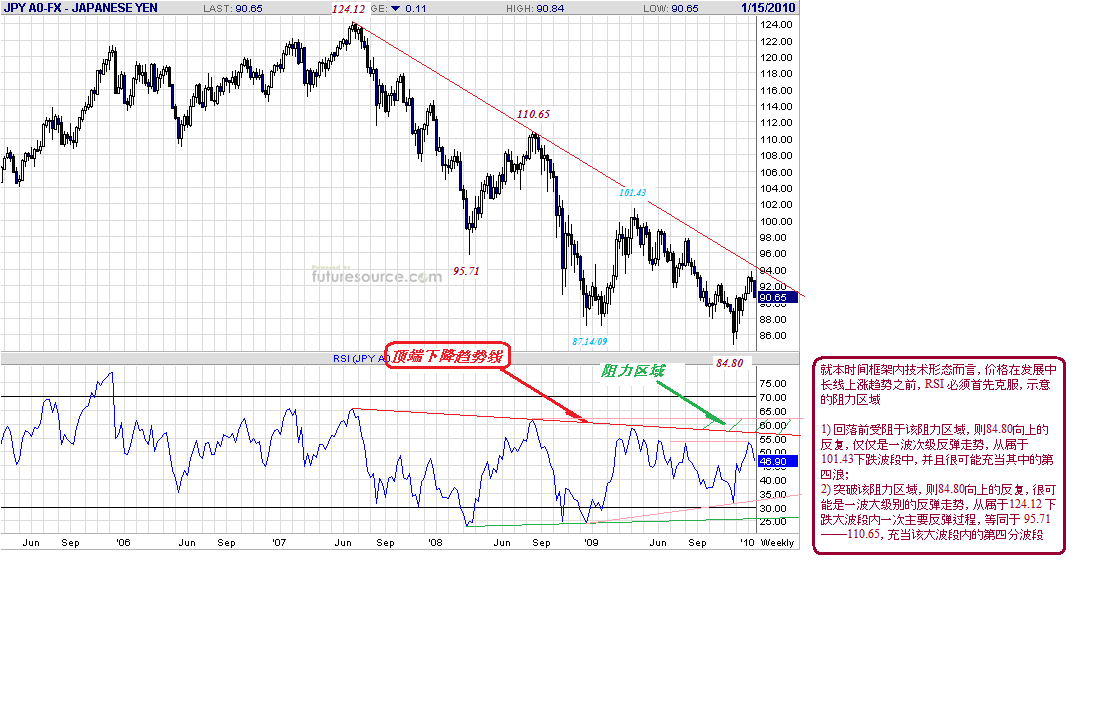This screenshot has width=1094, height=713.
Task: Click the '30.00' RSI axis label
Action: (x=773, y=508)
